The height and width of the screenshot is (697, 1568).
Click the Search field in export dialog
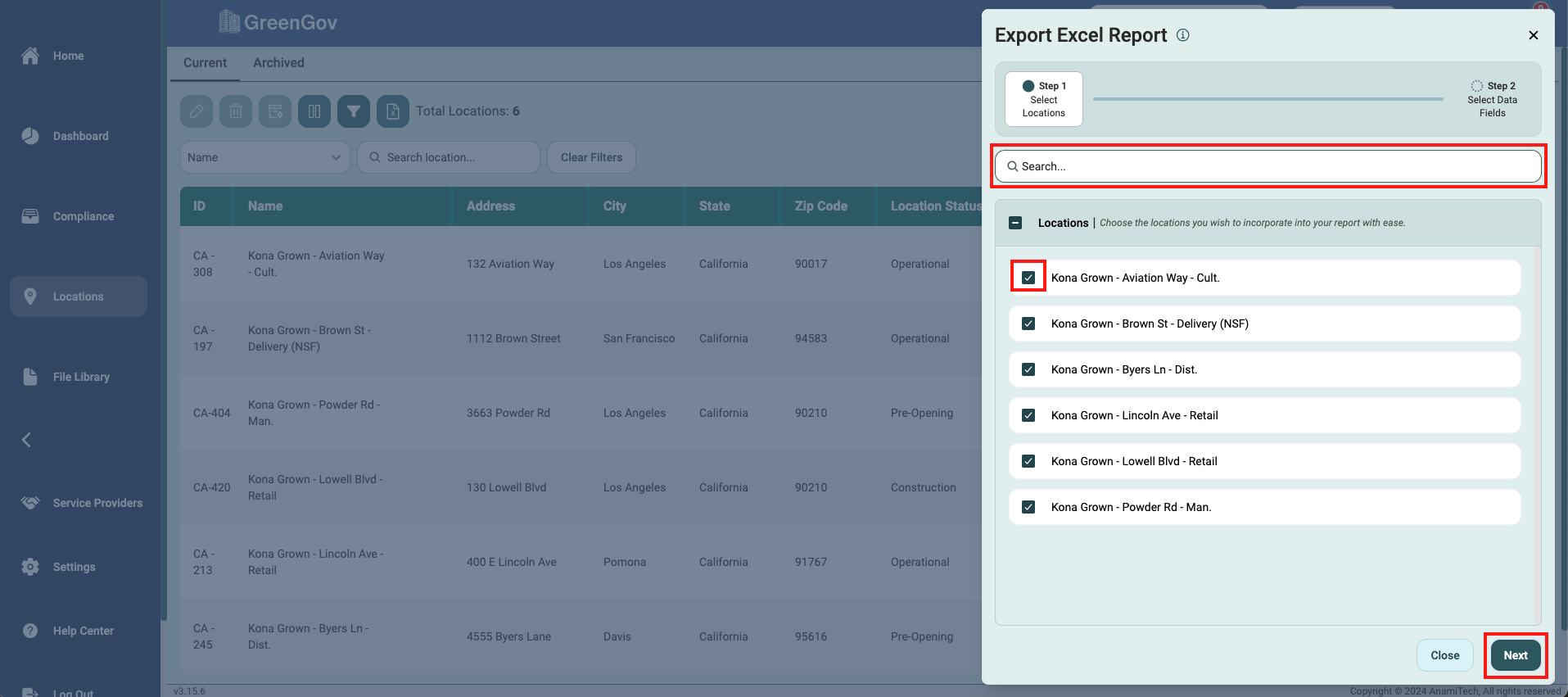[x=1268, y=166]
